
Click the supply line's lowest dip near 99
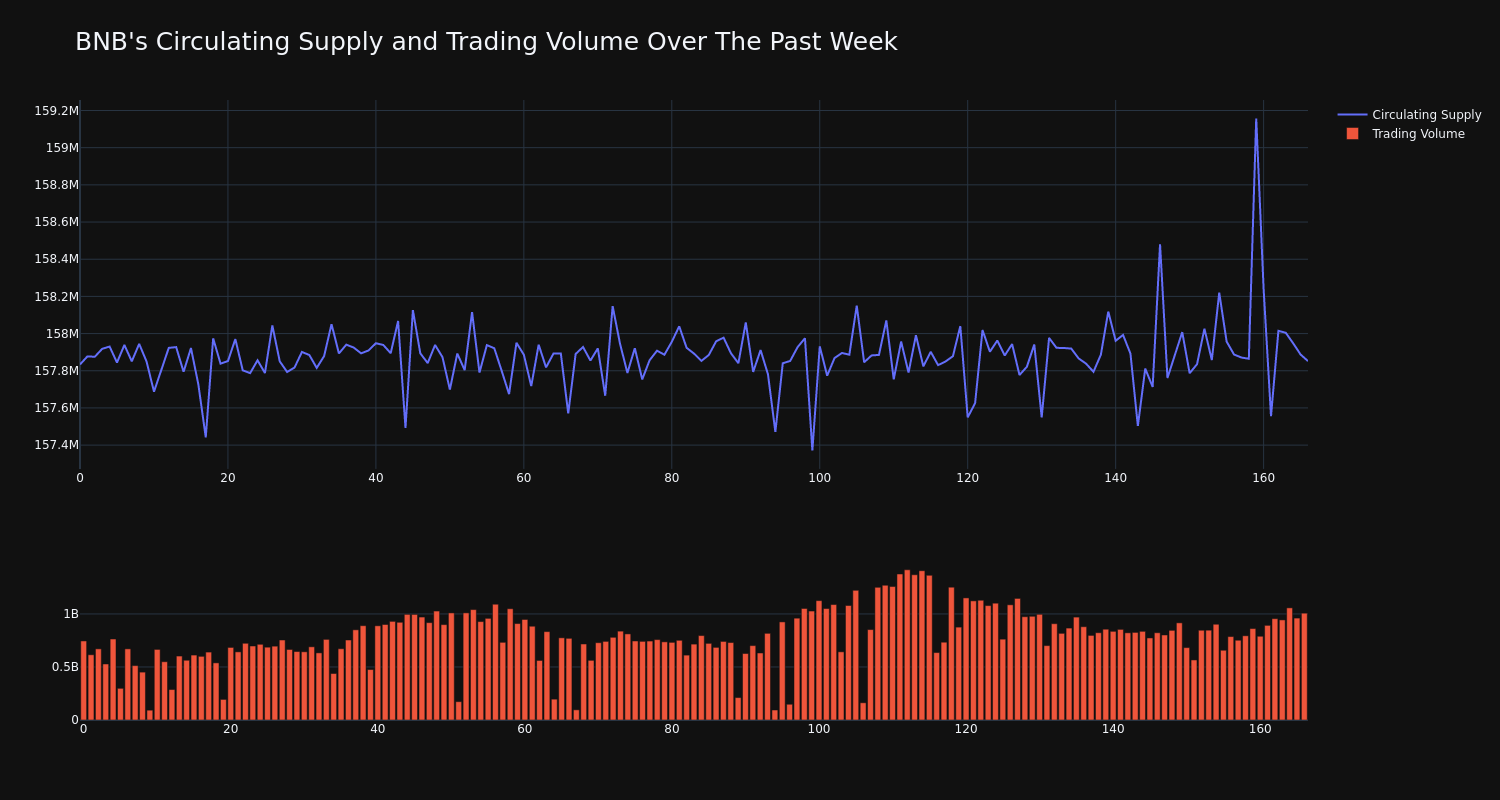812,449
